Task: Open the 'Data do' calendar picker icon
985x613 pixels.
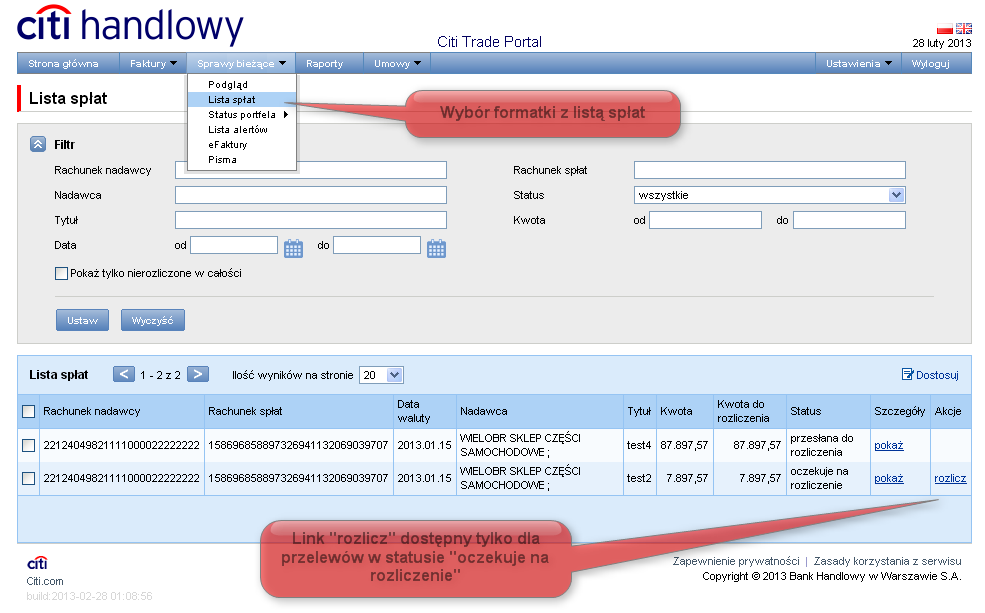Action: [x=437, y=249]
